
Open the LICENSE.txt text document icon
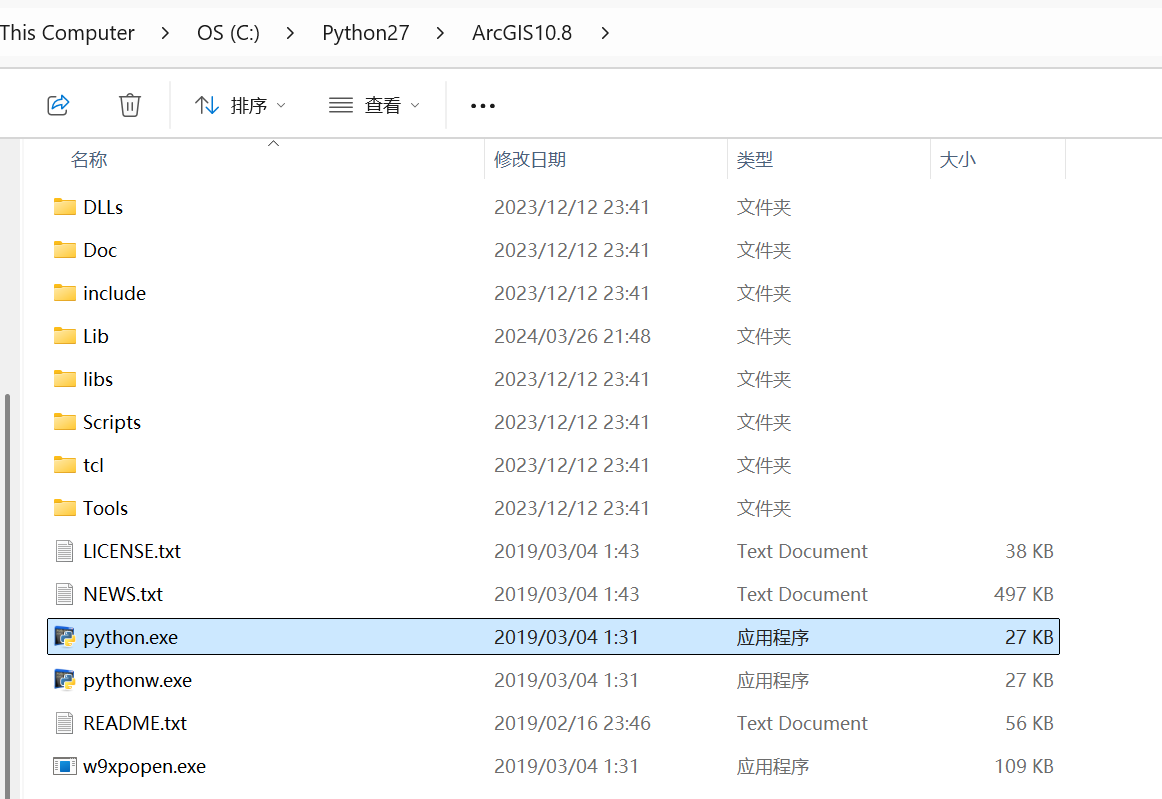point(64,550)
